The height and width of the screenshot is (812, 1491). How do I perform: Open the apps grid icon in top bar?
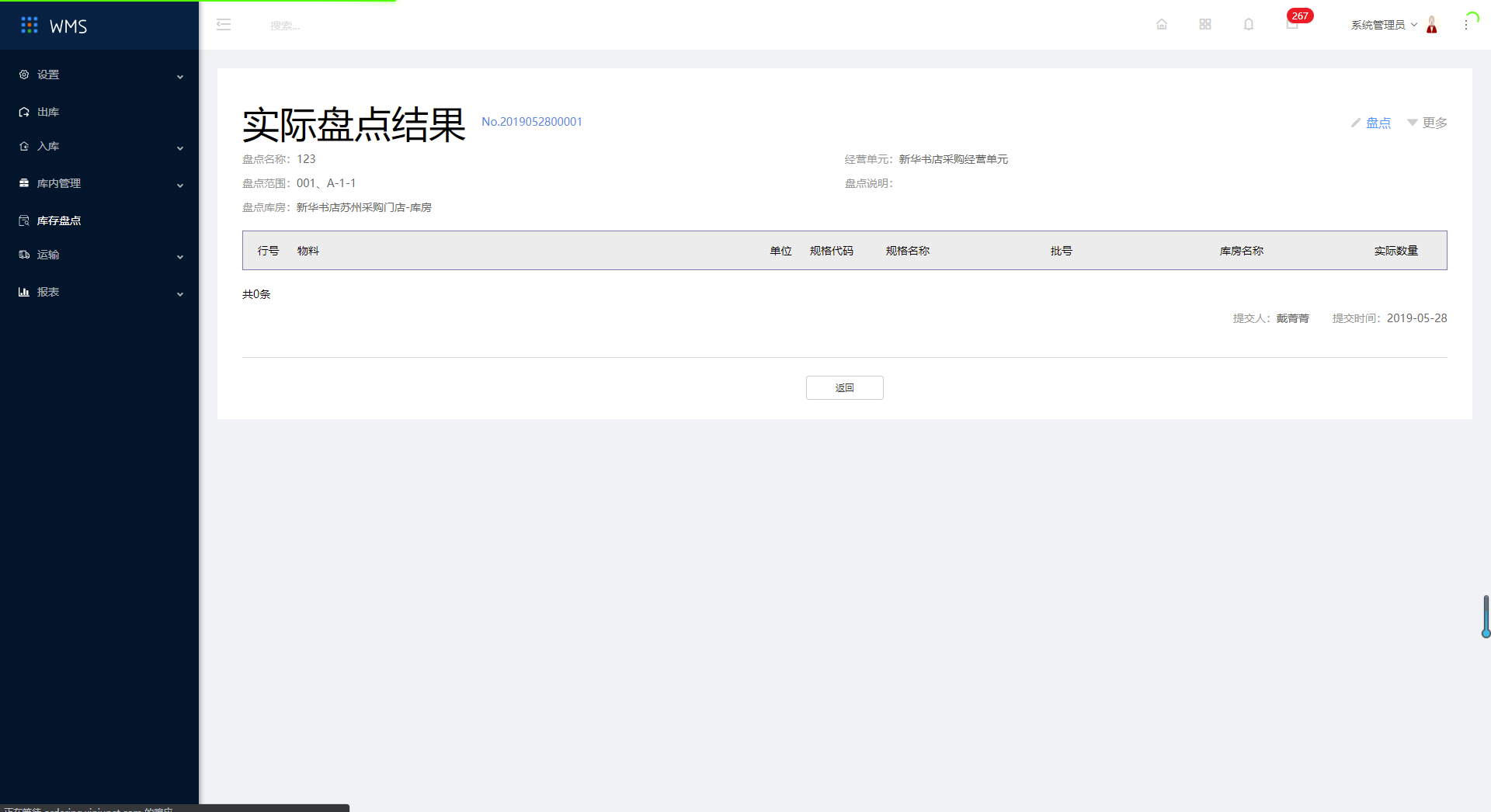(x=1205, y=24)
